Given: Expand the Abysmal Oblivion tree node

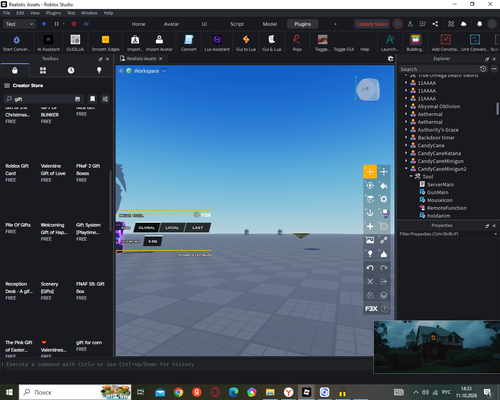Looking at the screenshot, I should coord(406,106).
